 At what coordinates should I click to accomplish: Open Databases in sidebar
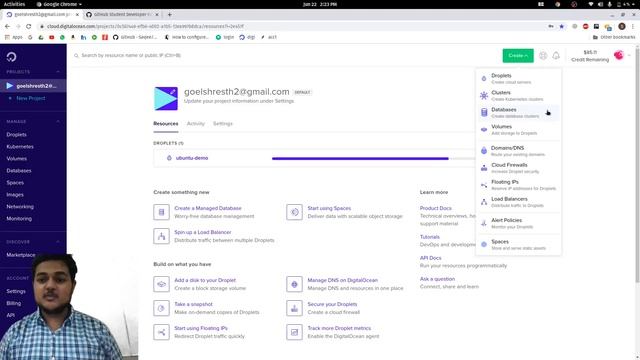(19, 171)
